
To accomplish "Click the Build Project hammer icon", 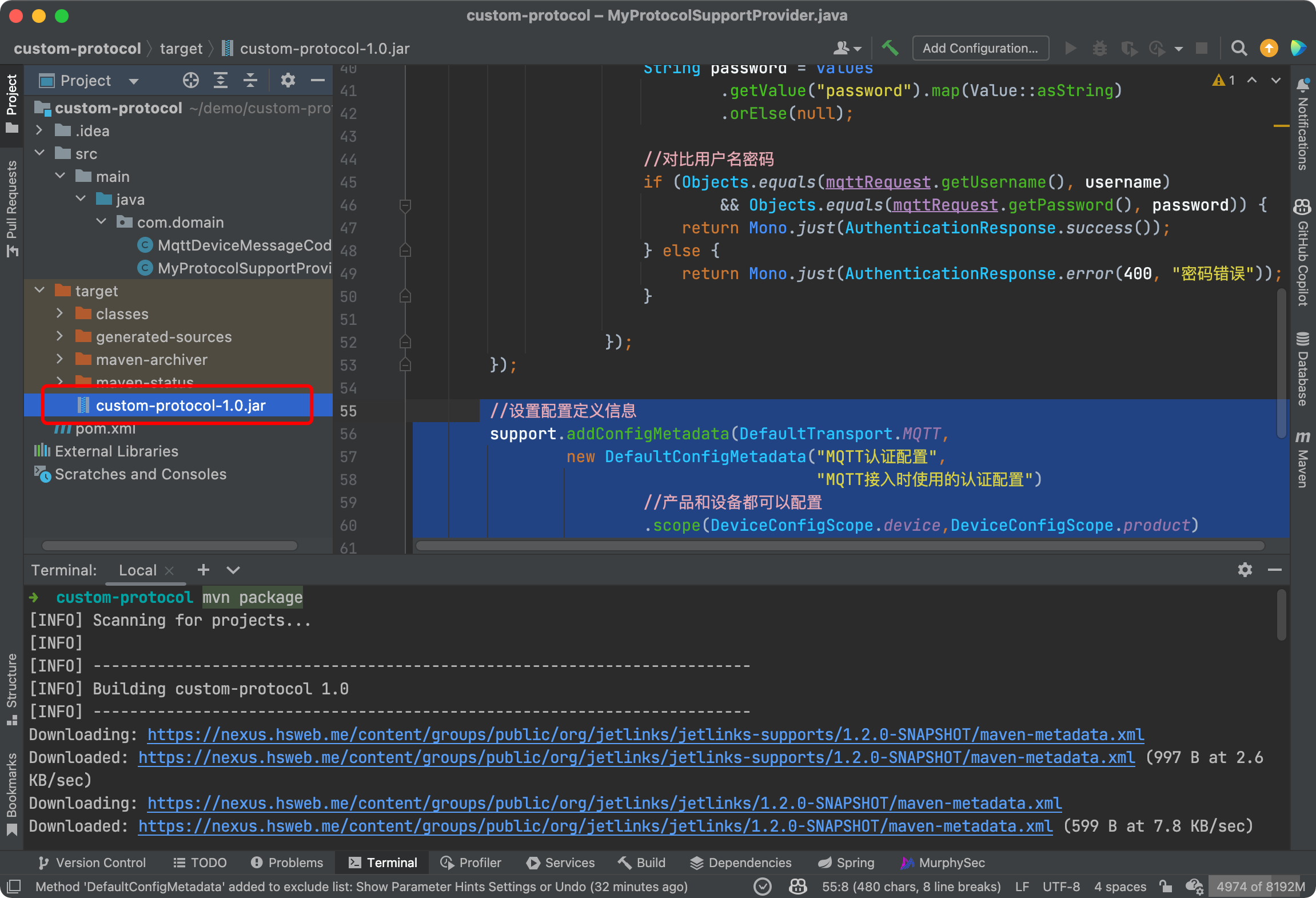I will coord(890,48).
